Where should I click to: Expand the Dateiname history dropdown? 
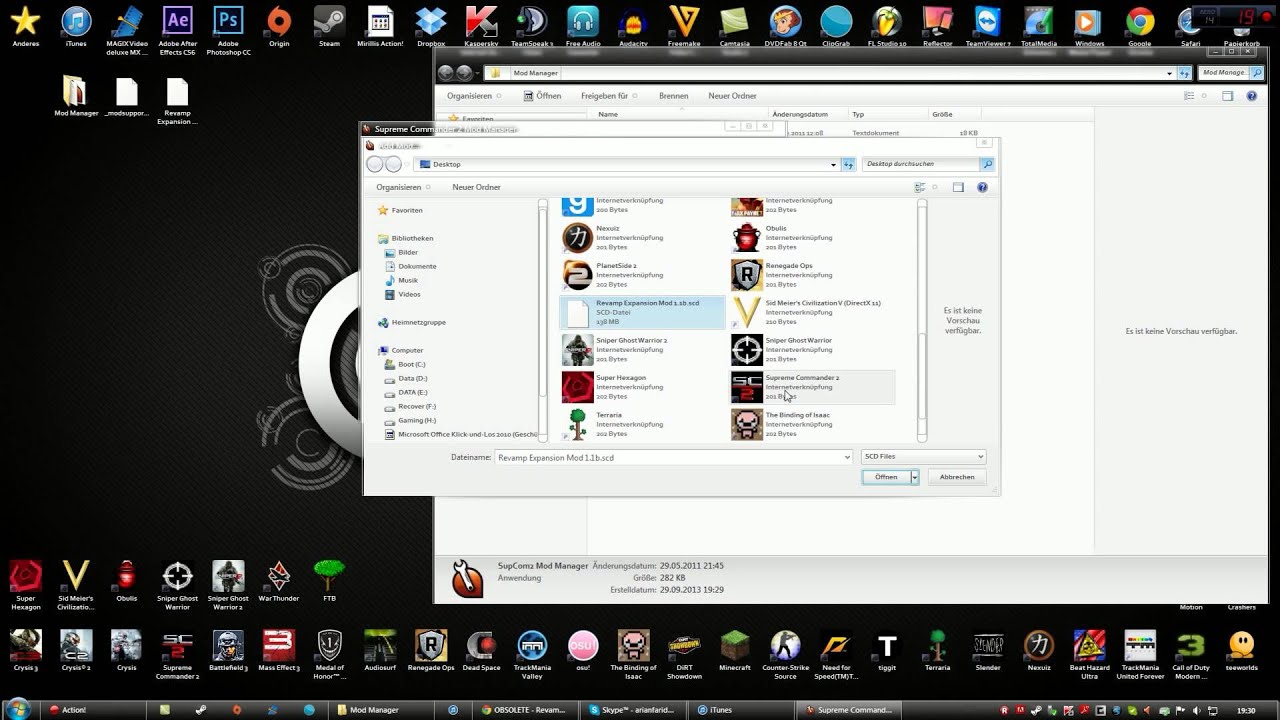(847, 457)
